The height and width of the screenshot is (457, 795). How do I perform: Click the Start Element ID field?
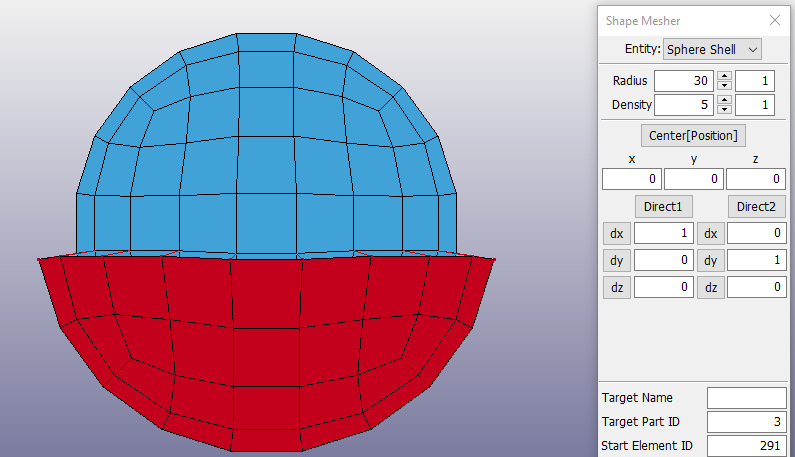747,445
